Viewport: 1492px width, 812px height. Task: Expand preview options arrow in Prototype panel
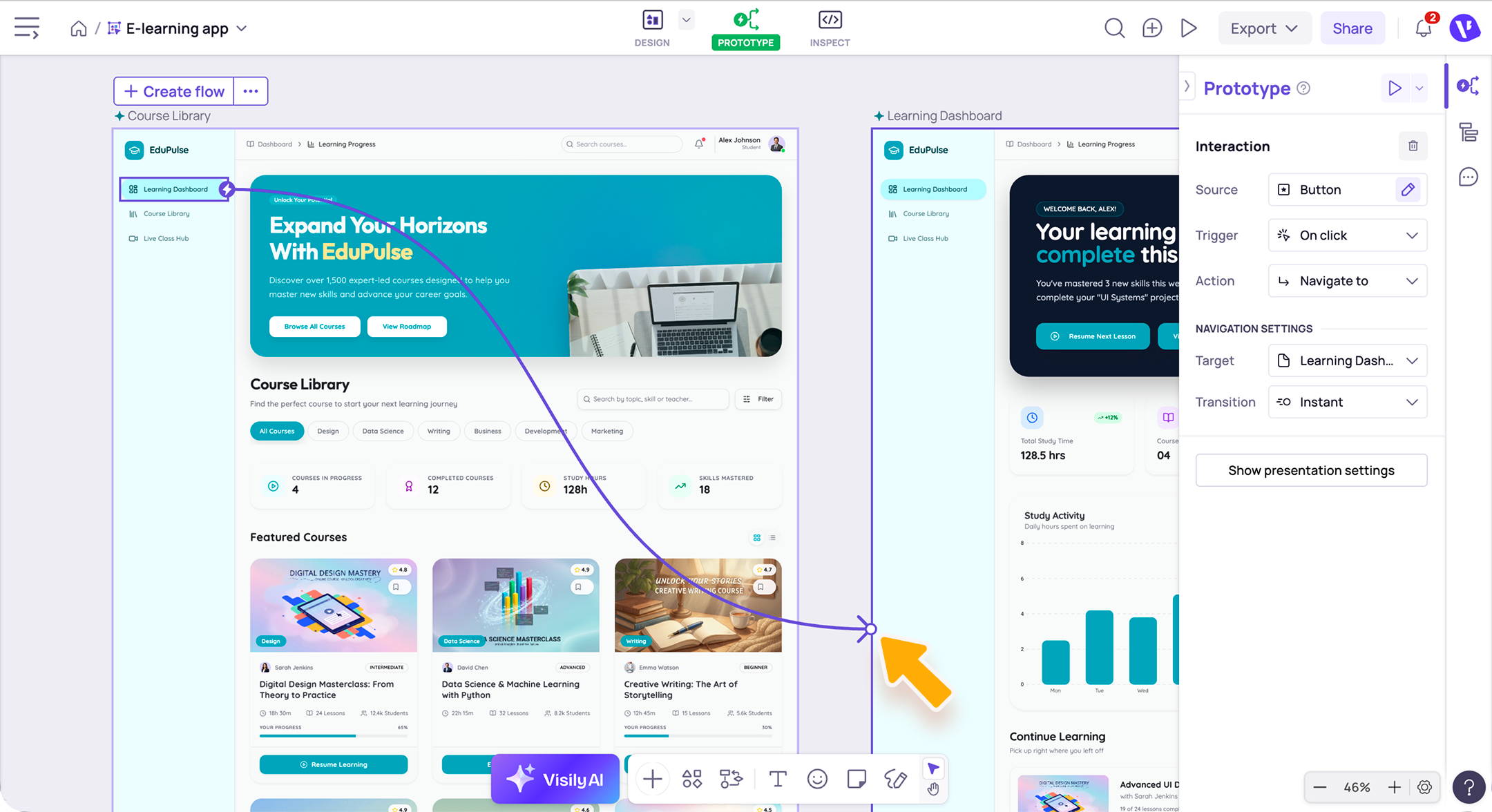click(1419, 88)
